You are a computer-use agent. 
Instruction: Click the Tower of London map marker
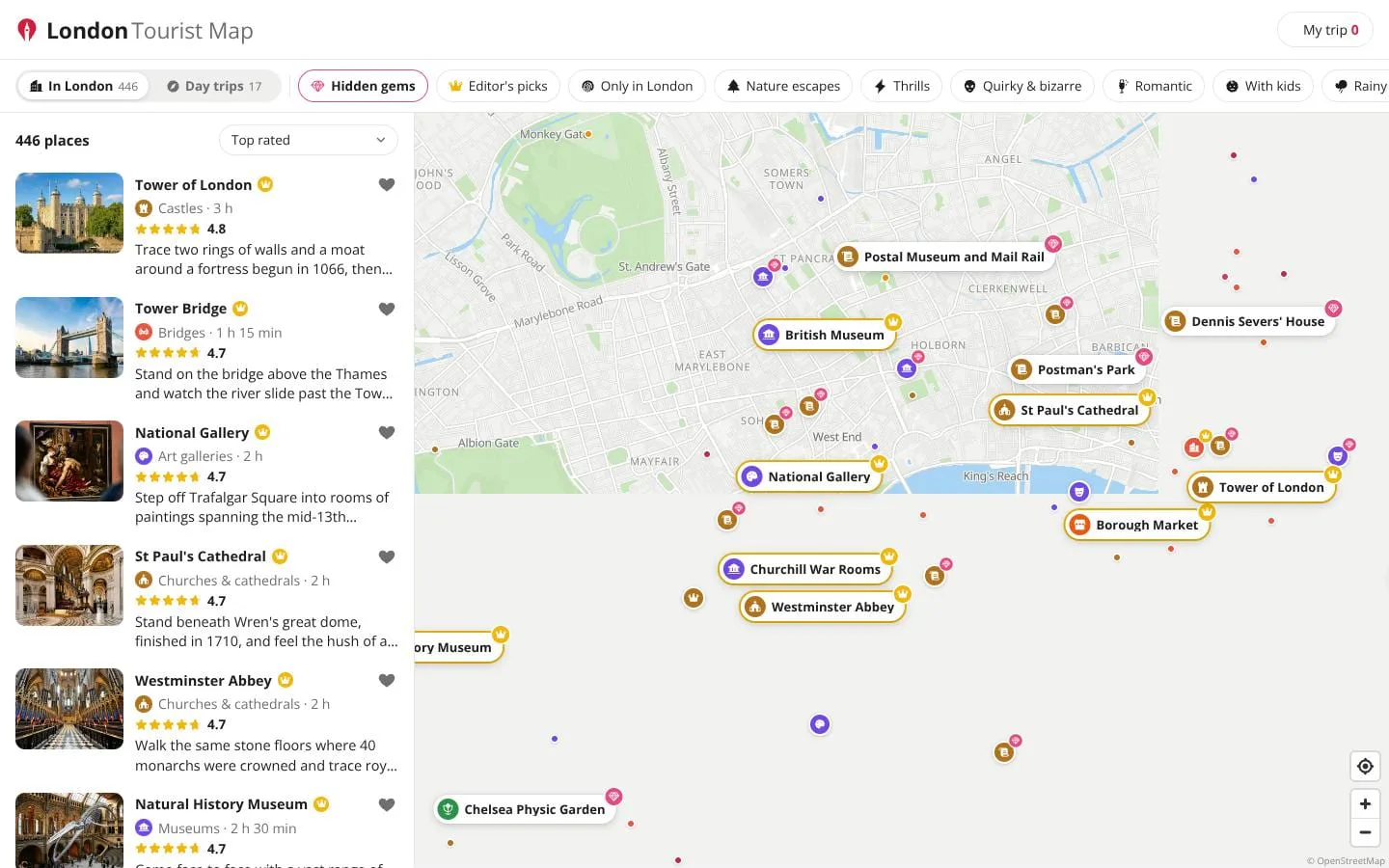[1262, 487]
